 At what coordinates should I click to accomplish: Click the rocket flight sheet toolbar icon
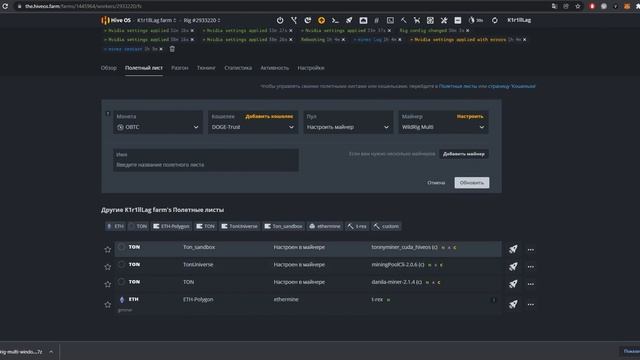pos(349,20)
